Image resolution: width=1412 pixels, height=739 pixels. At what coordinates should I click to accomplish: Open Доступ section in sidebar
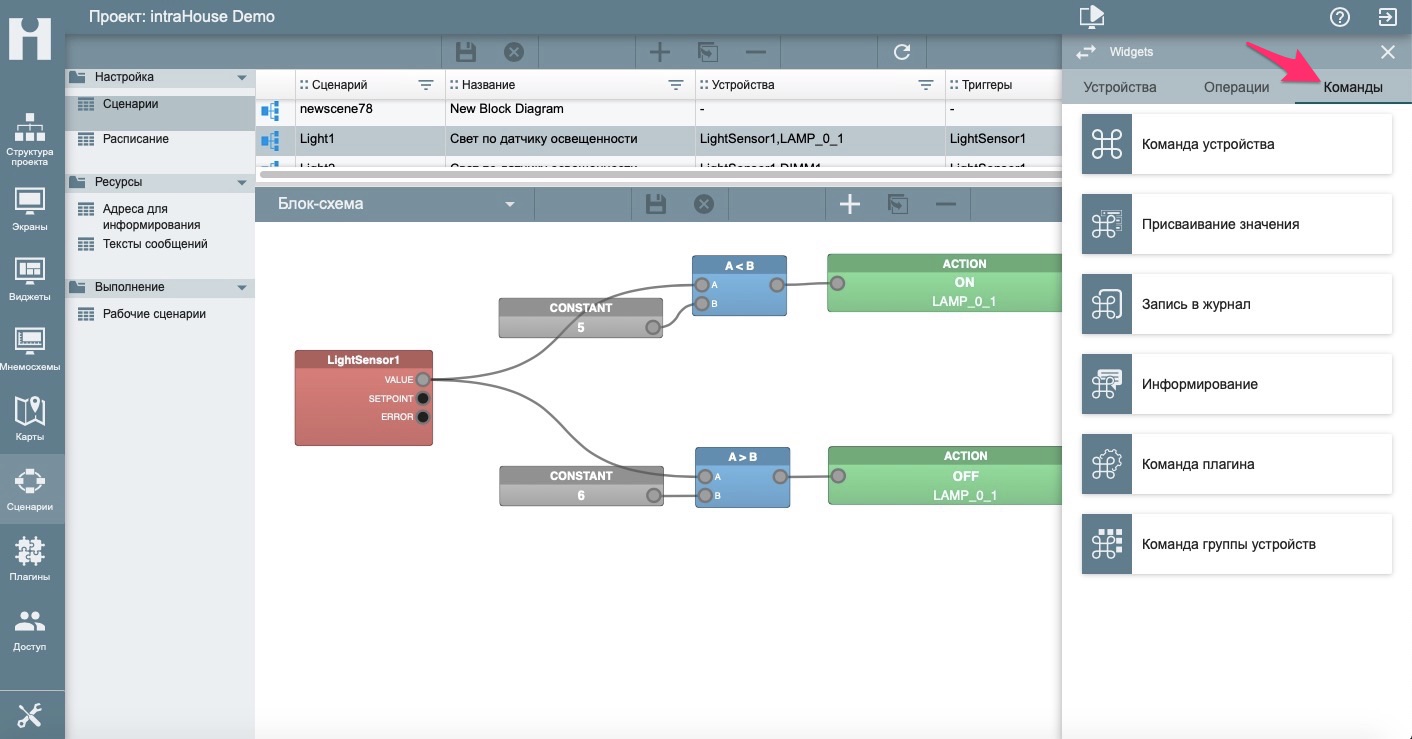point(32,629)
